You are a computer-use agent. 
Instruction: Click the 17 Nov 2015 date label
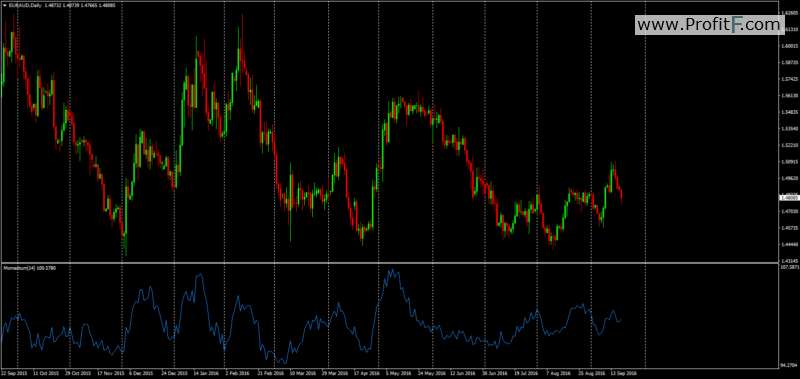click(111, 373)
